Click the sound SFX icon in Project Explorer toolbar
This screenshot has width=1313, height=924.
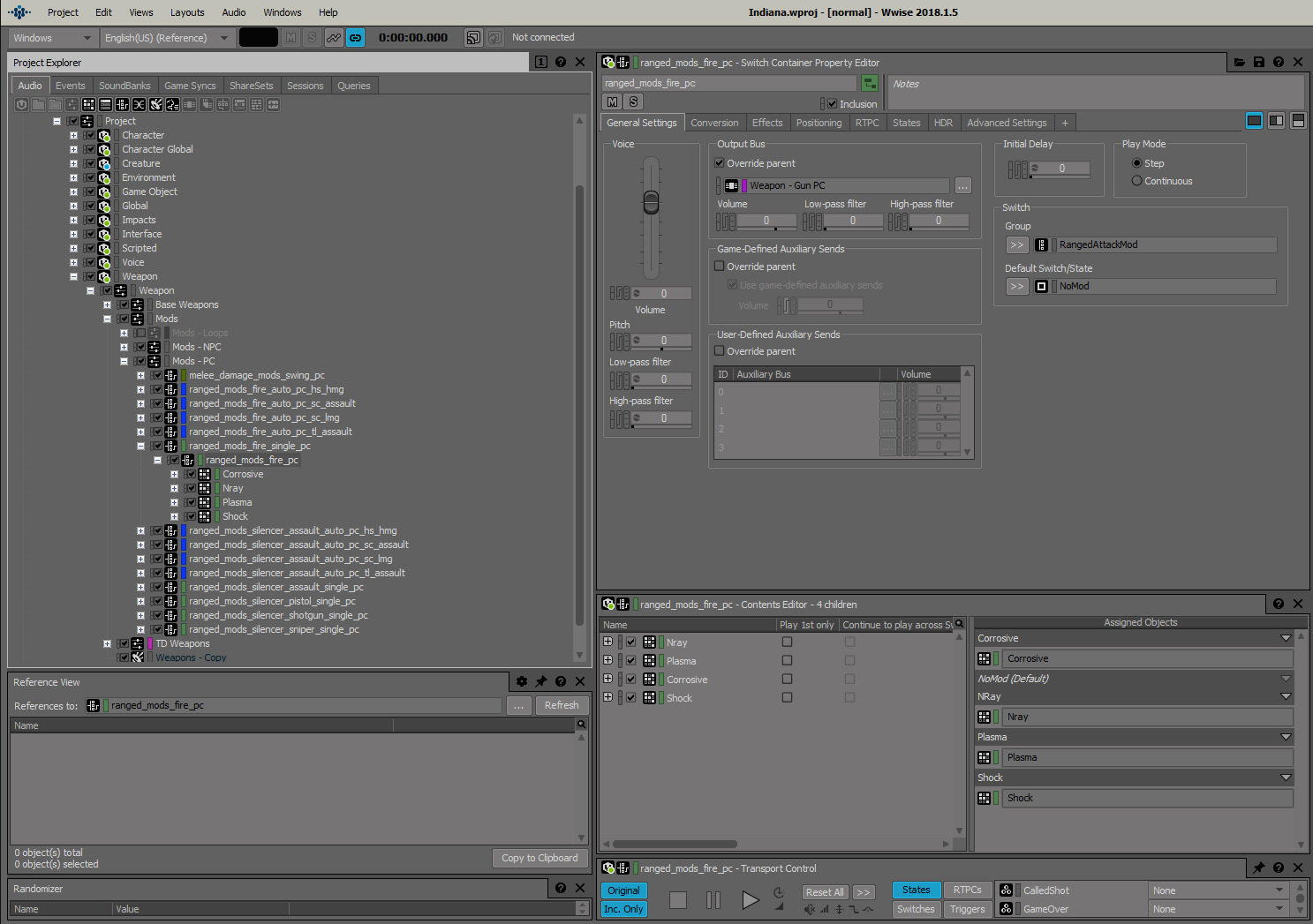(155, 105)
